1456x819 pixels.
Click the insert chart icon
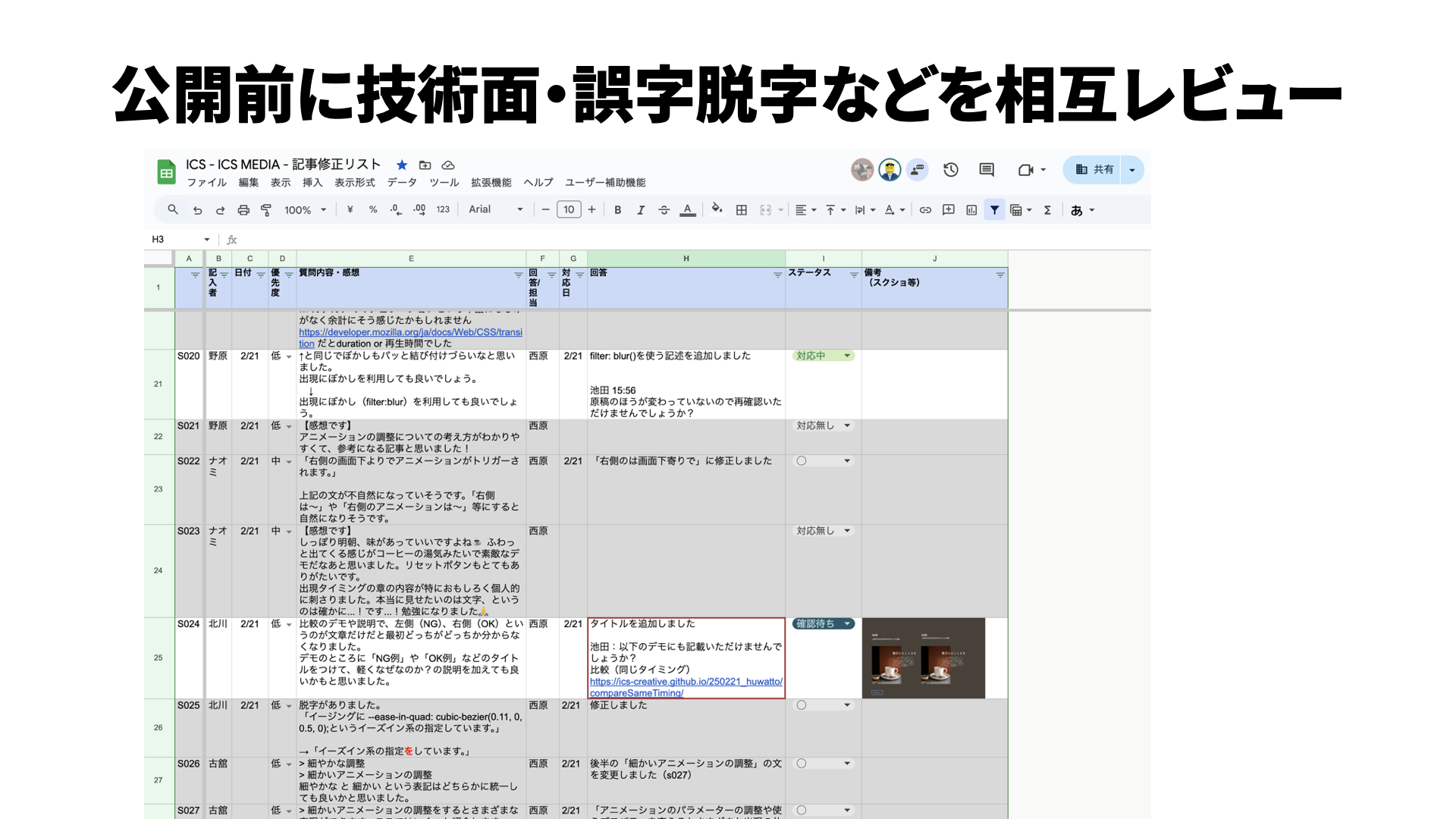tap(971, 210)
